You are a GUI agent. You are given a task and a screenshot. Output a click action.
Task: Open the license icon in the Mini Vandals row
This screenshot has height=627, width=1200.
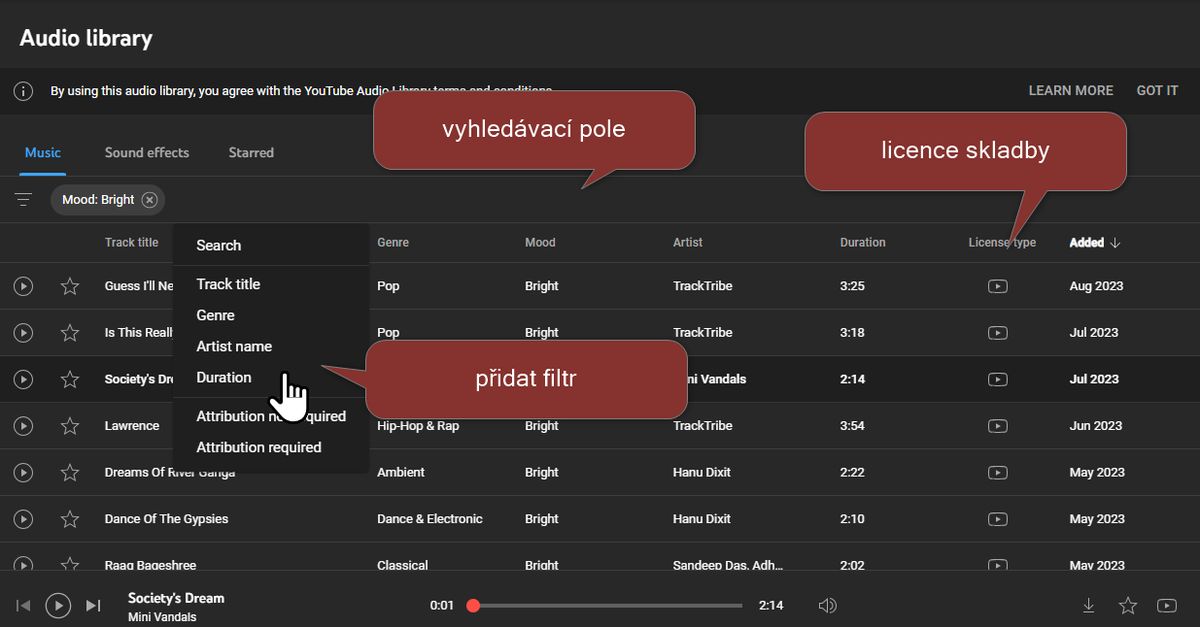pos(997,379)
